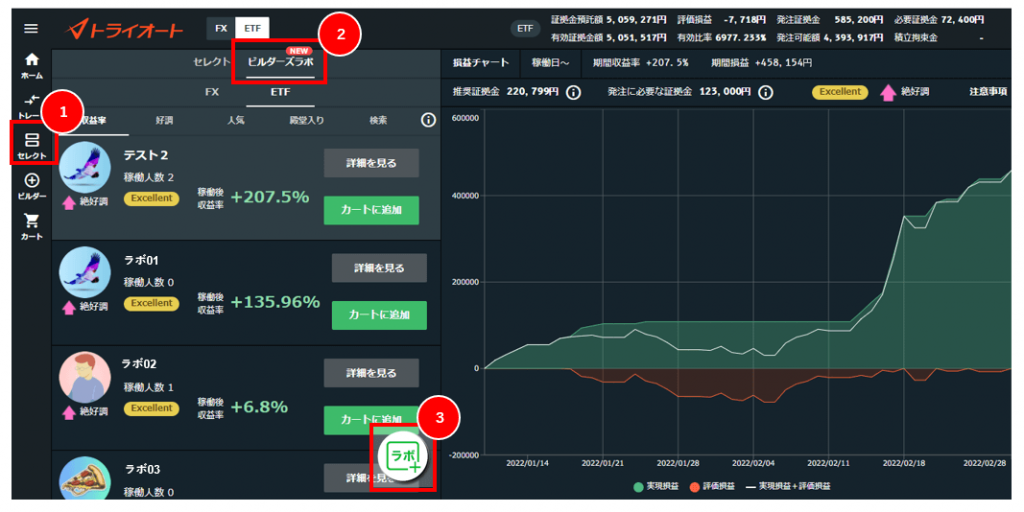Open the hamburger menu icon
This screenshot has width=1024, height=512.
point(31,29)
